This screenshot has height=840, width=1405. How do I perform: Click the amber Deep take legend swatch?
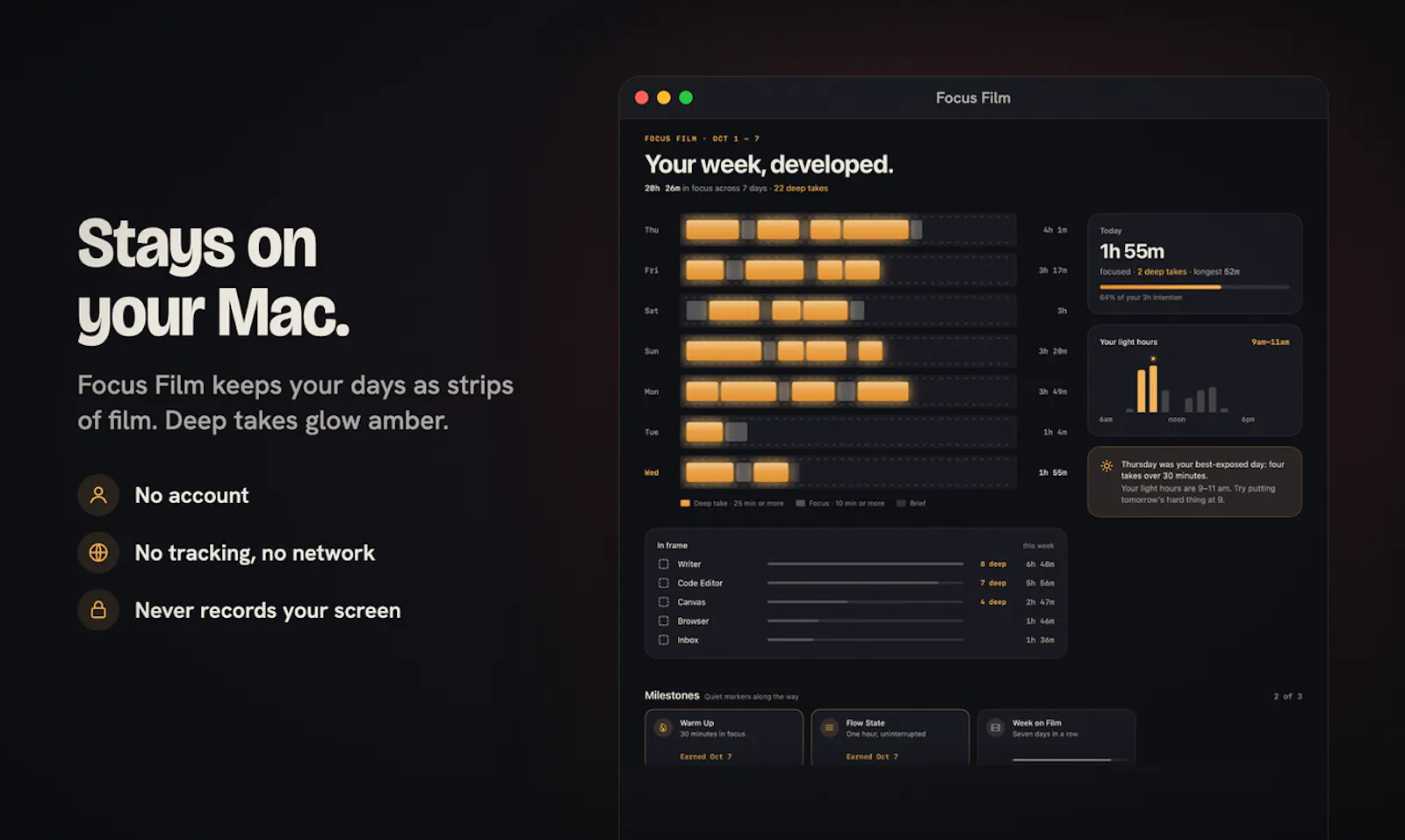685,503
